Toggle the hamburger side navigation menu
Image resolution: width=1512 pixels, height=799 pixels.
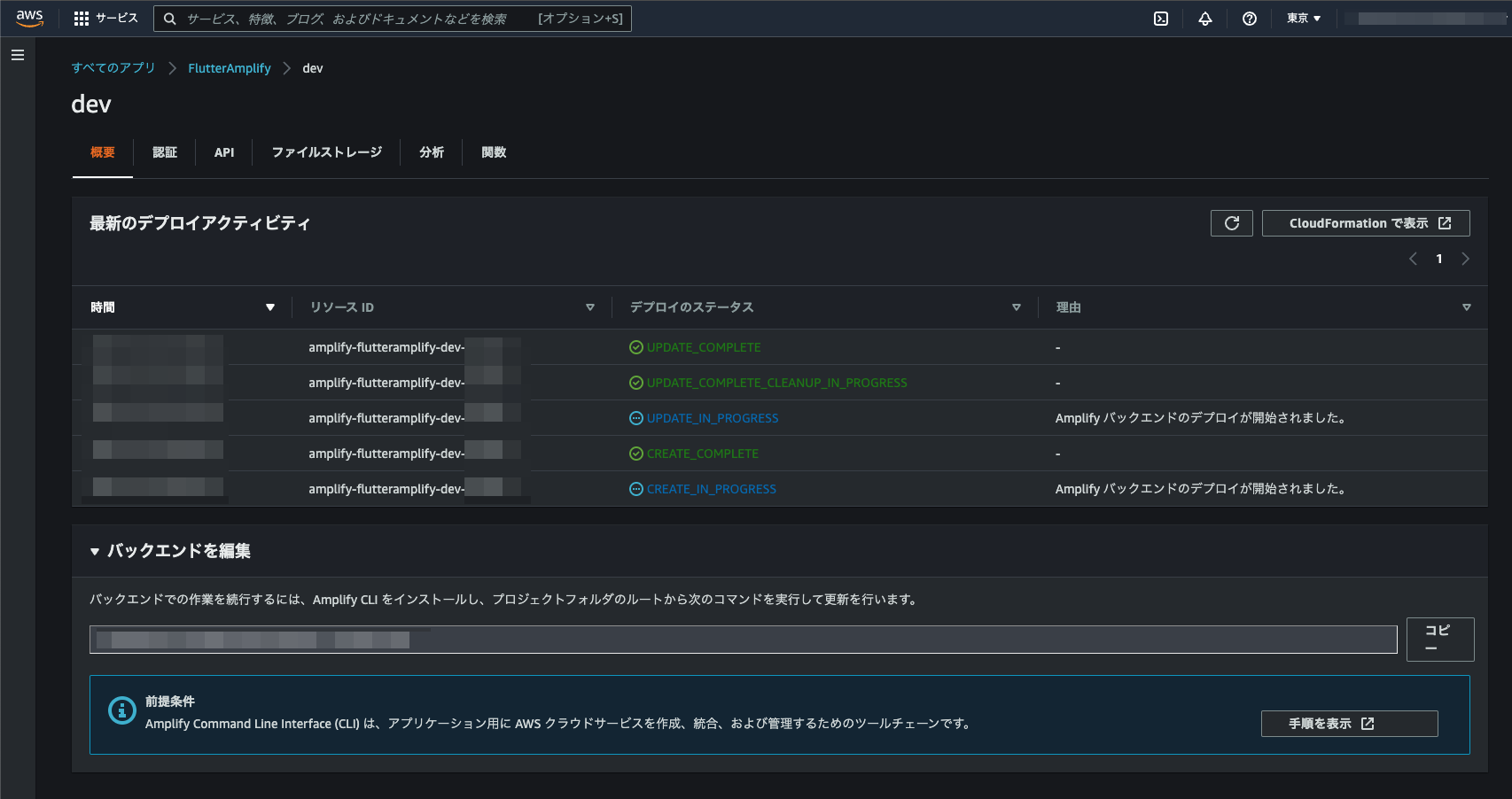18,55
